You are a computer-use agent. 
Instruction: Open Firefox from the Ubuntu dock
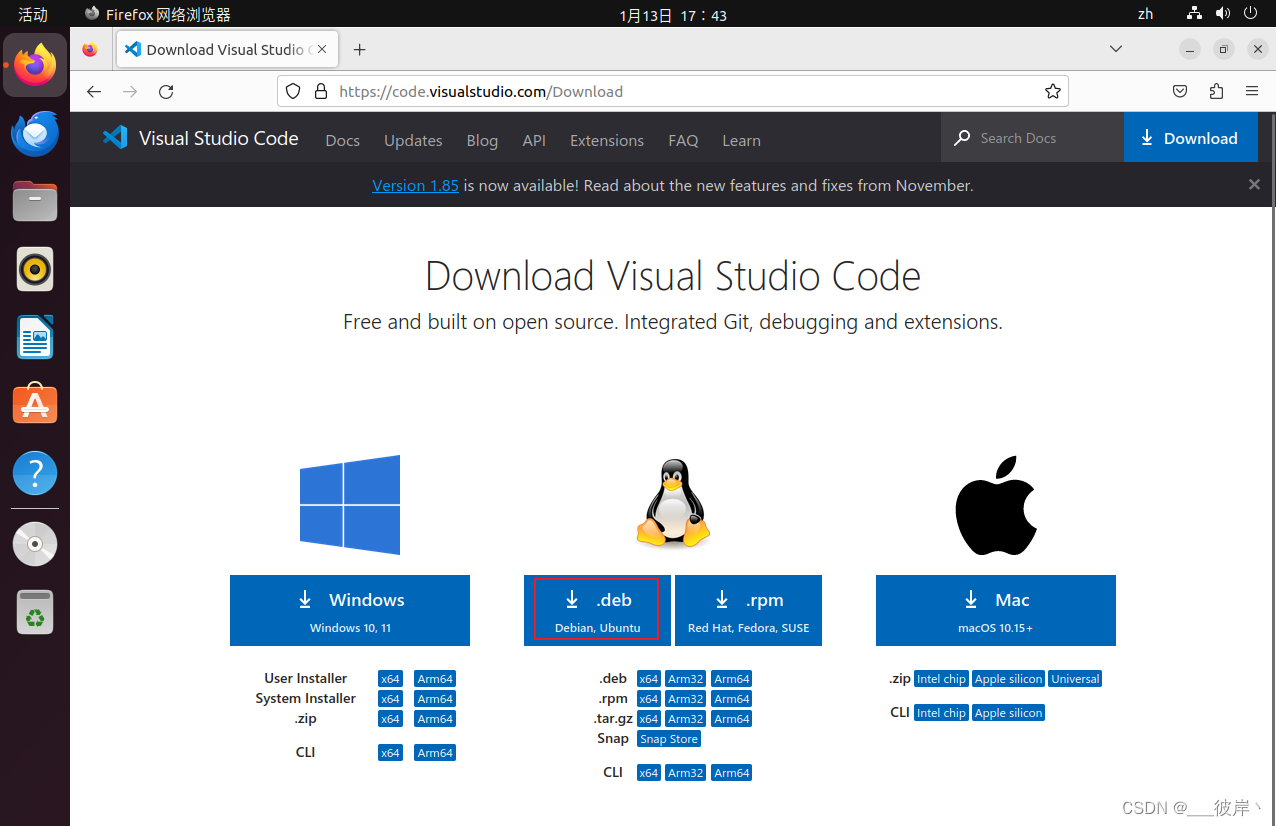click(35, 65)
